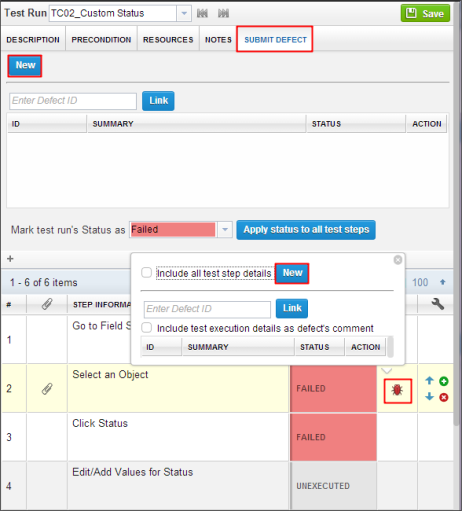The height and width of the screenshot is (511, 462).
Task: Click the ID column header in top table
Action: [47, 124]
